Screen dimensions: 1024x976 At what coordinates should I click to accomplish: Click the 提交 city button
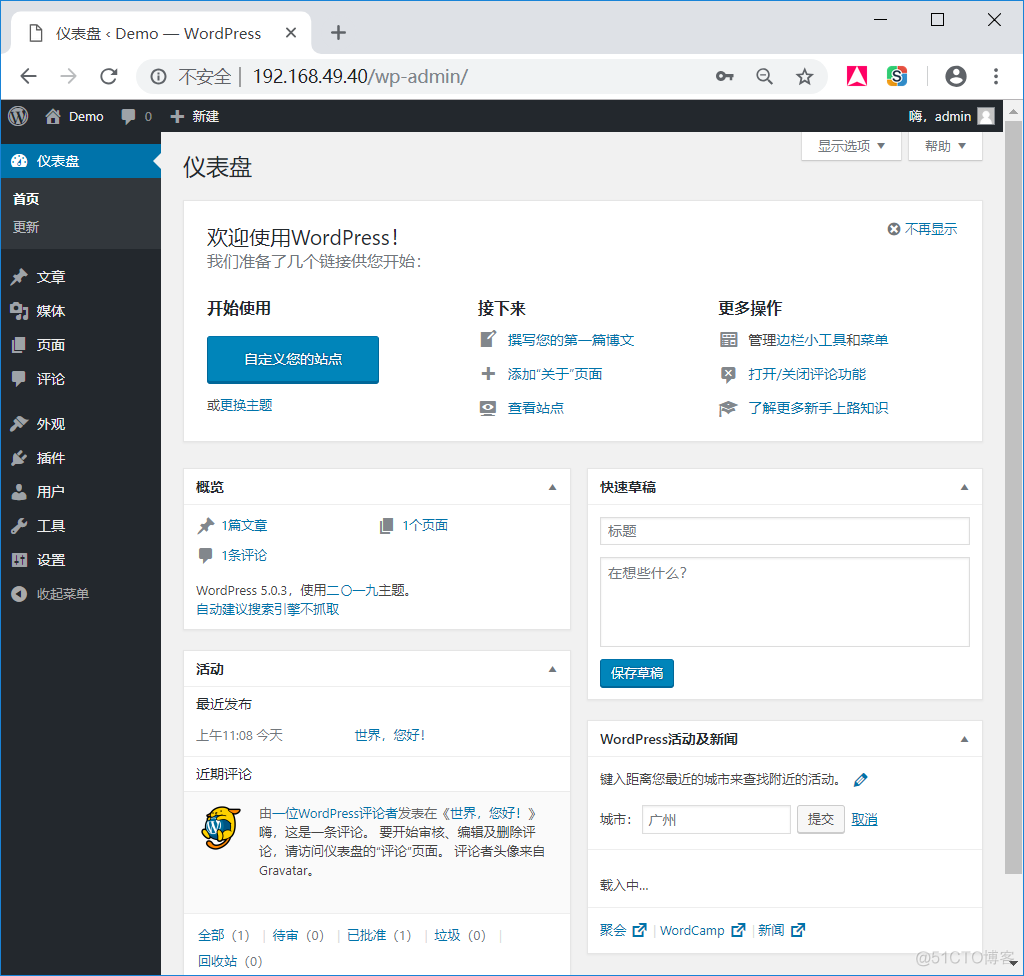coord(820,820)
